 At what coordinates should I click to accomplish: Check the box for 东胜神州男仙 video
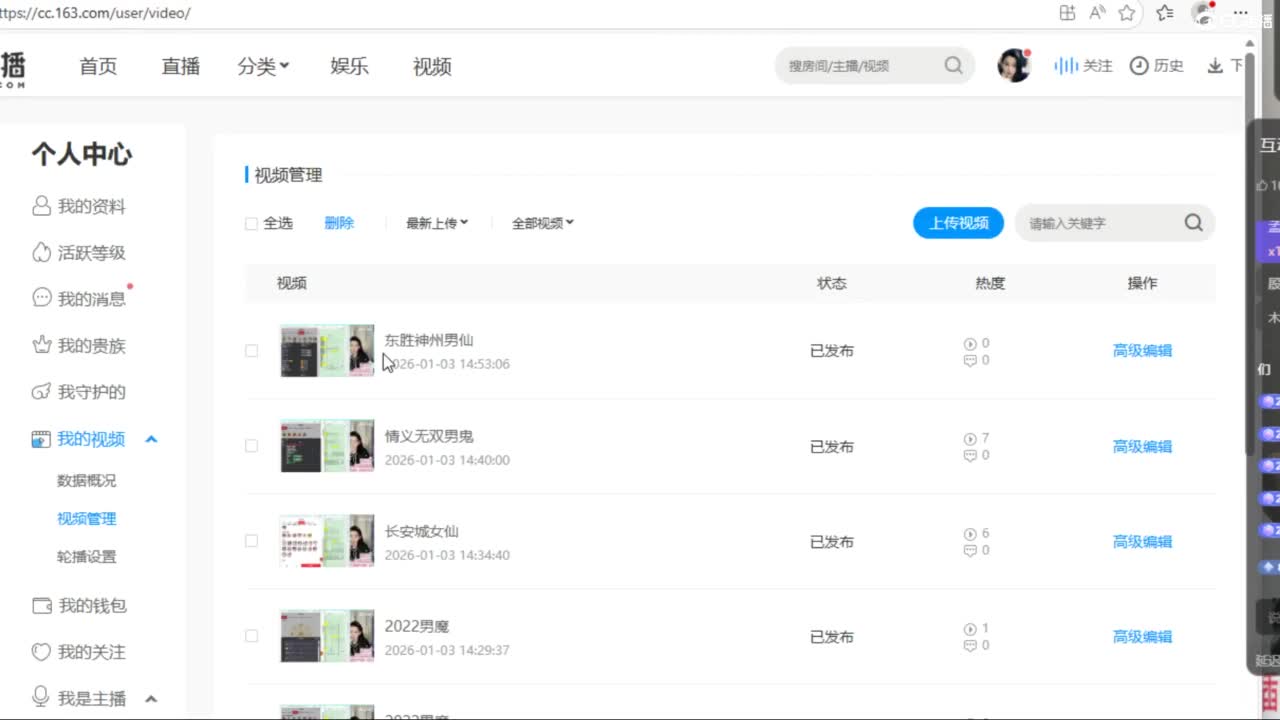(251, 351)
